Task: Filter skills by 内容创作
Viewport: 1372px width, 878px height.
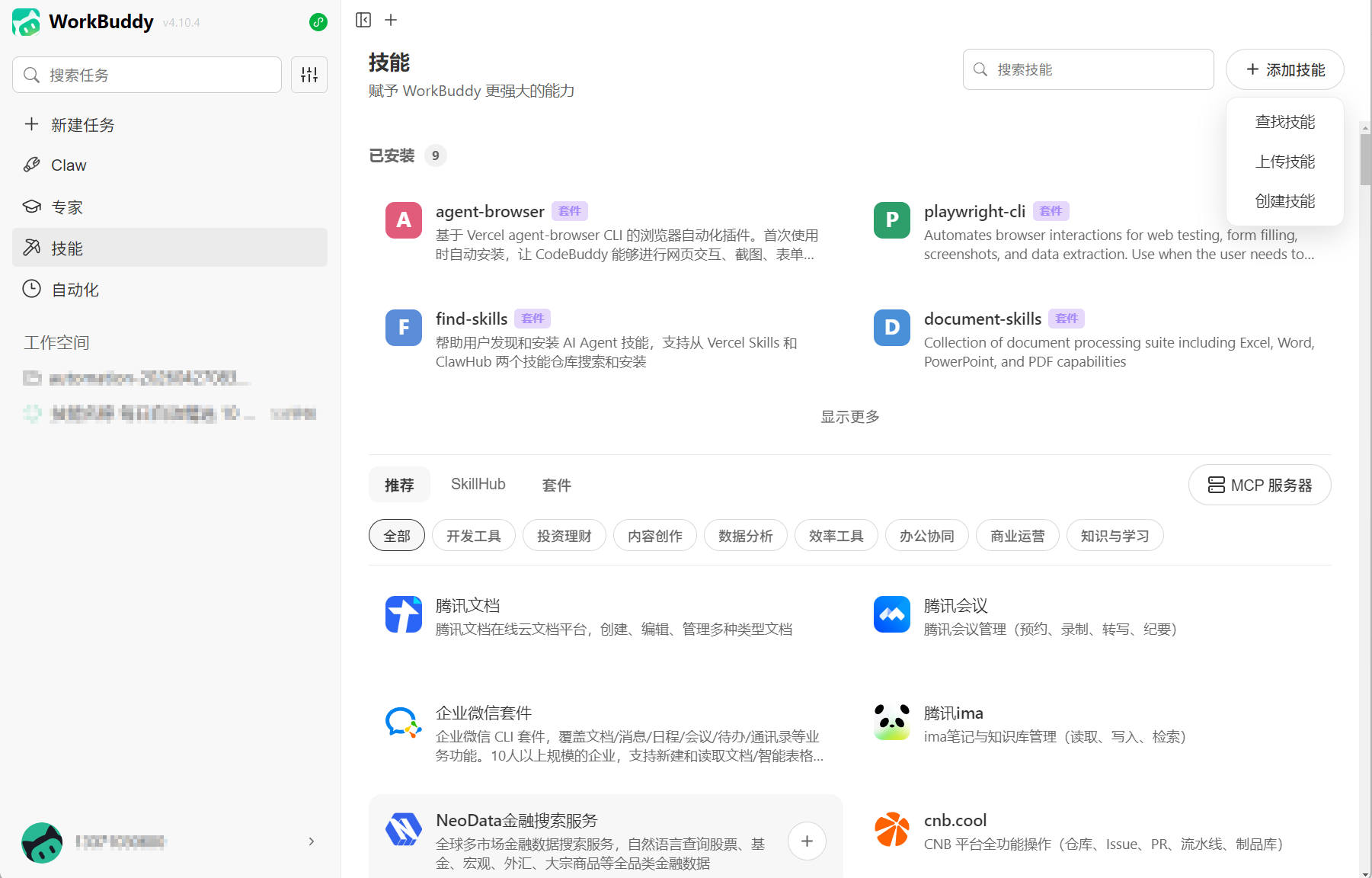Action: click(655, 536)
